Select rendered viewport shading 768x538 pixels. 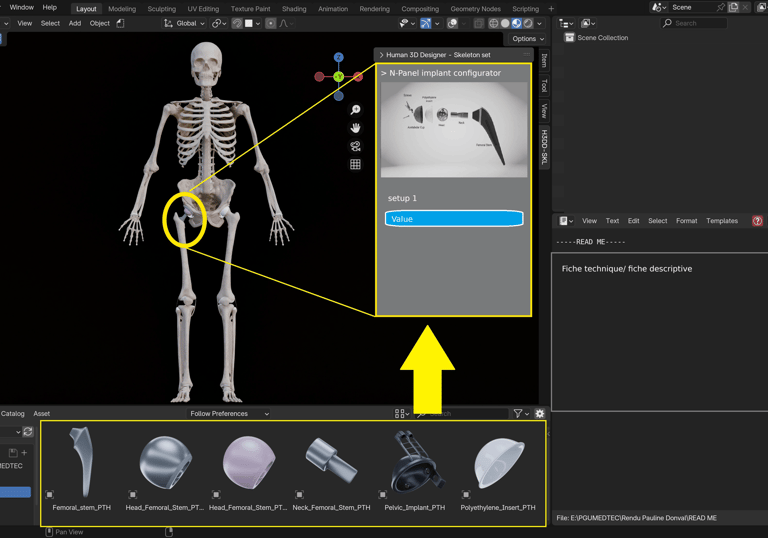[x=528, y=23]
